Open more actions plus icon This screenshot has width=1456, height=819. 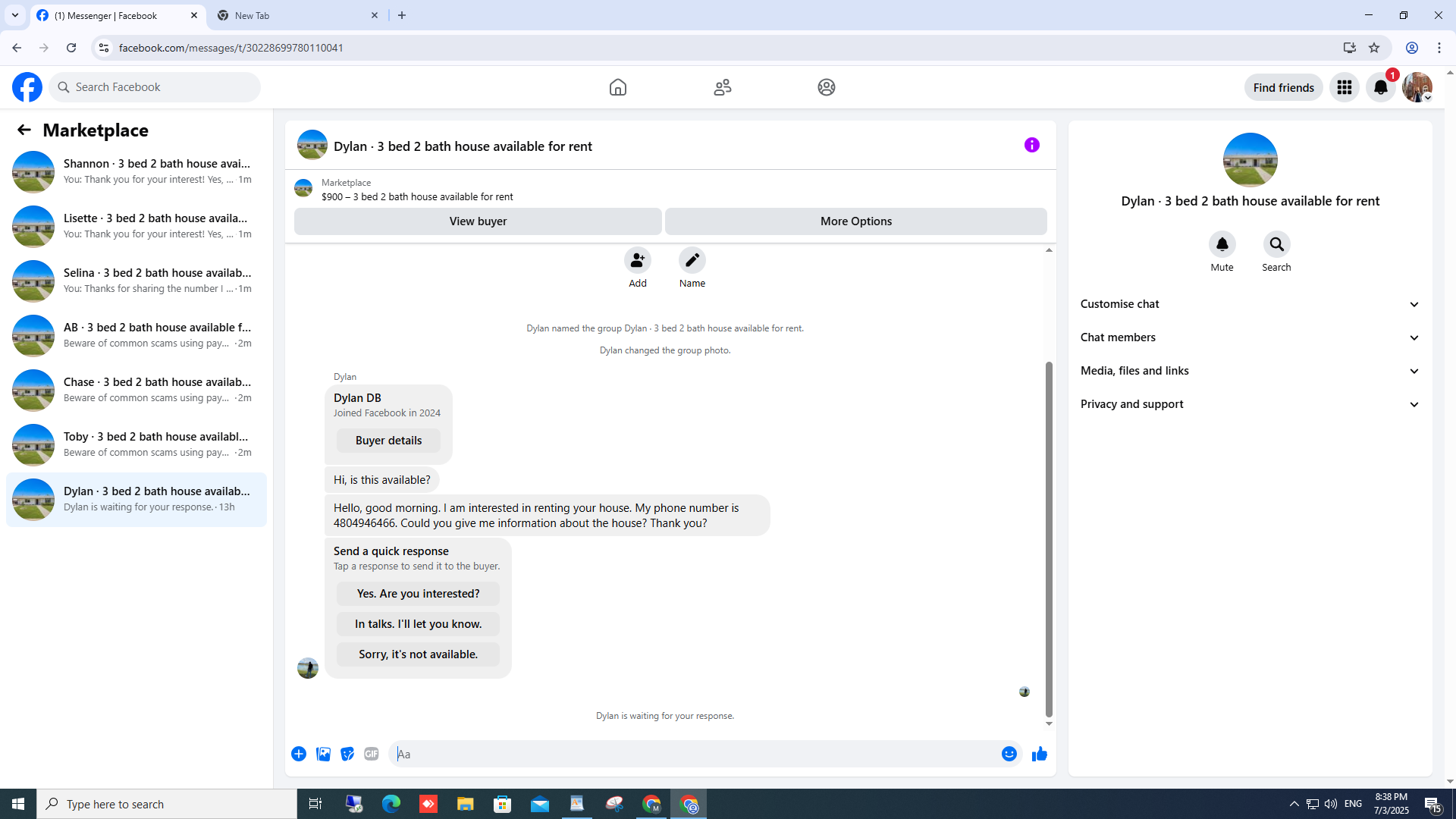[x=299, y=754]
